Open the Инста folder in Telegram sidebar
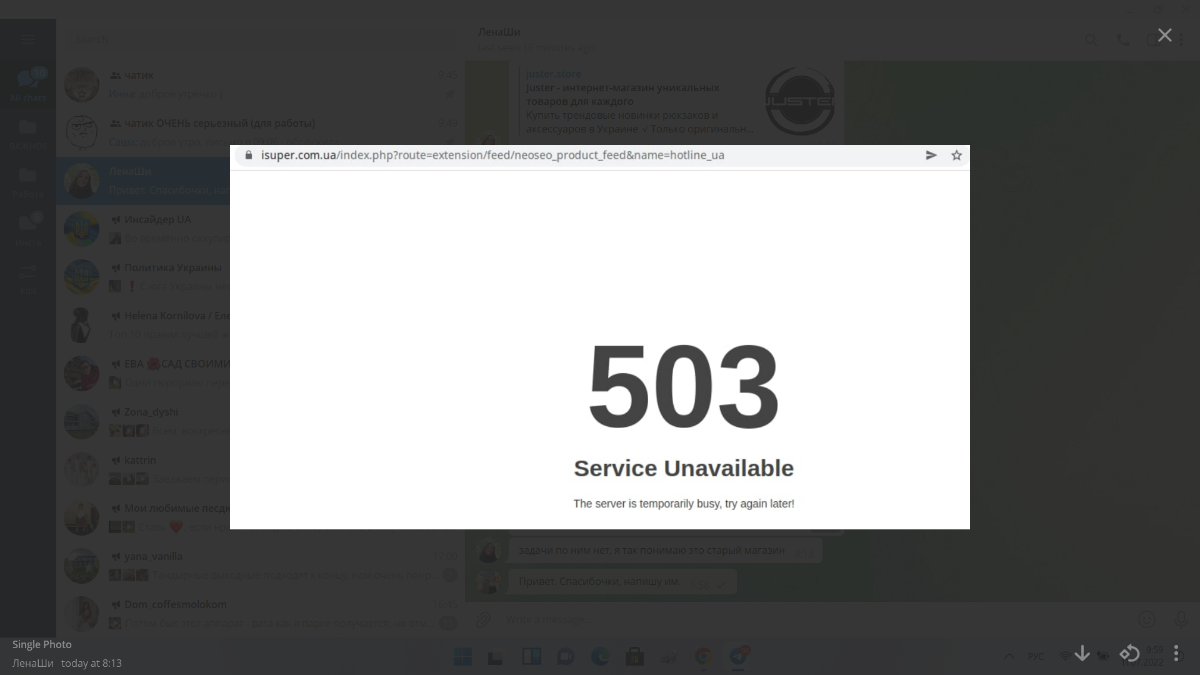Image resolution: width=1200 pixels, height=675 pixels. tap(28, 229)
